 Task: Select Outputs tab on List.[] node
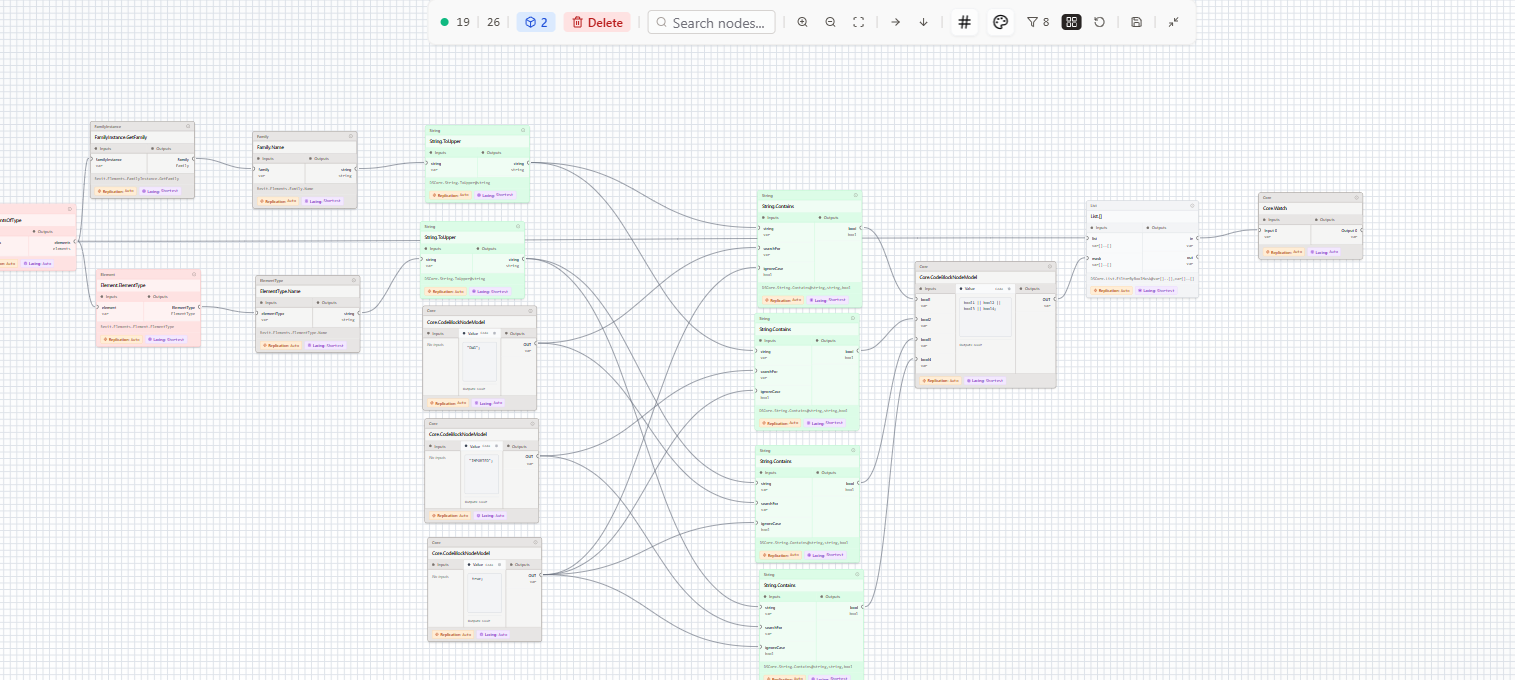[x=1169, y=227]
